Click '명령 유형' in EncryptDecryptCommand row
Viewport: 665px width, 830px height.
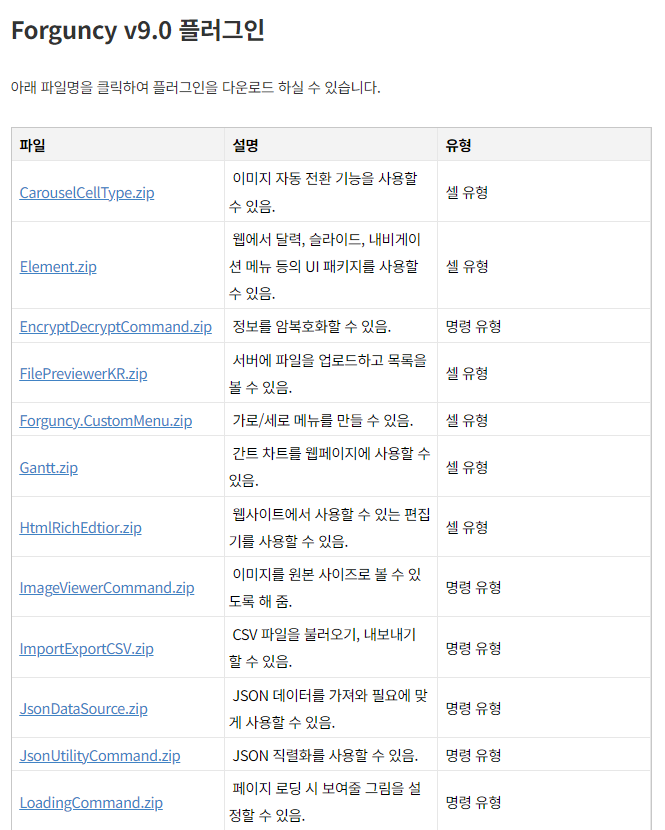pos(473,327)
